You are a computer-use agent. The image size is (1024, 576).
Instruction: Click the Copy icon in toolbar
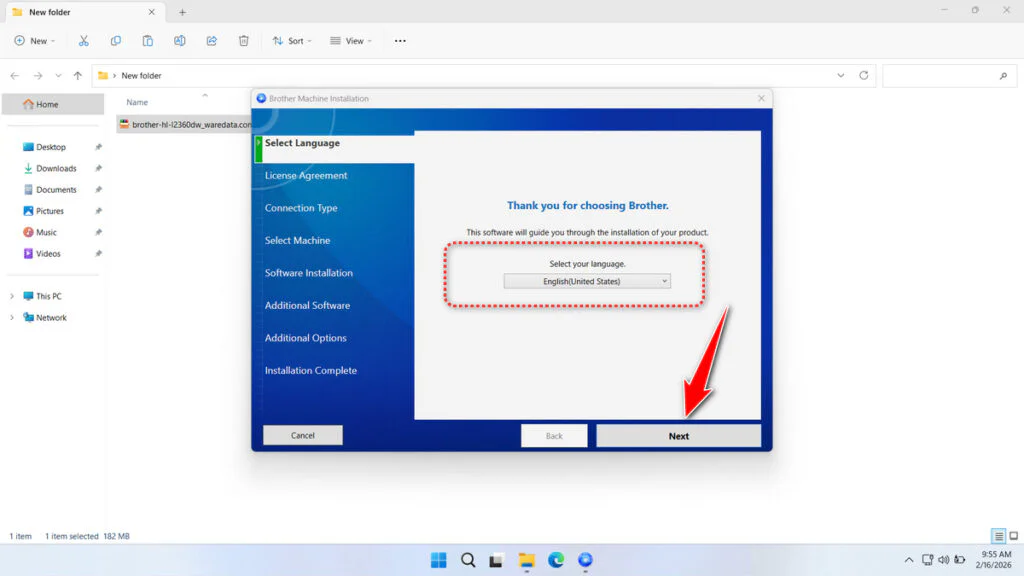click(x=116, y=41)
